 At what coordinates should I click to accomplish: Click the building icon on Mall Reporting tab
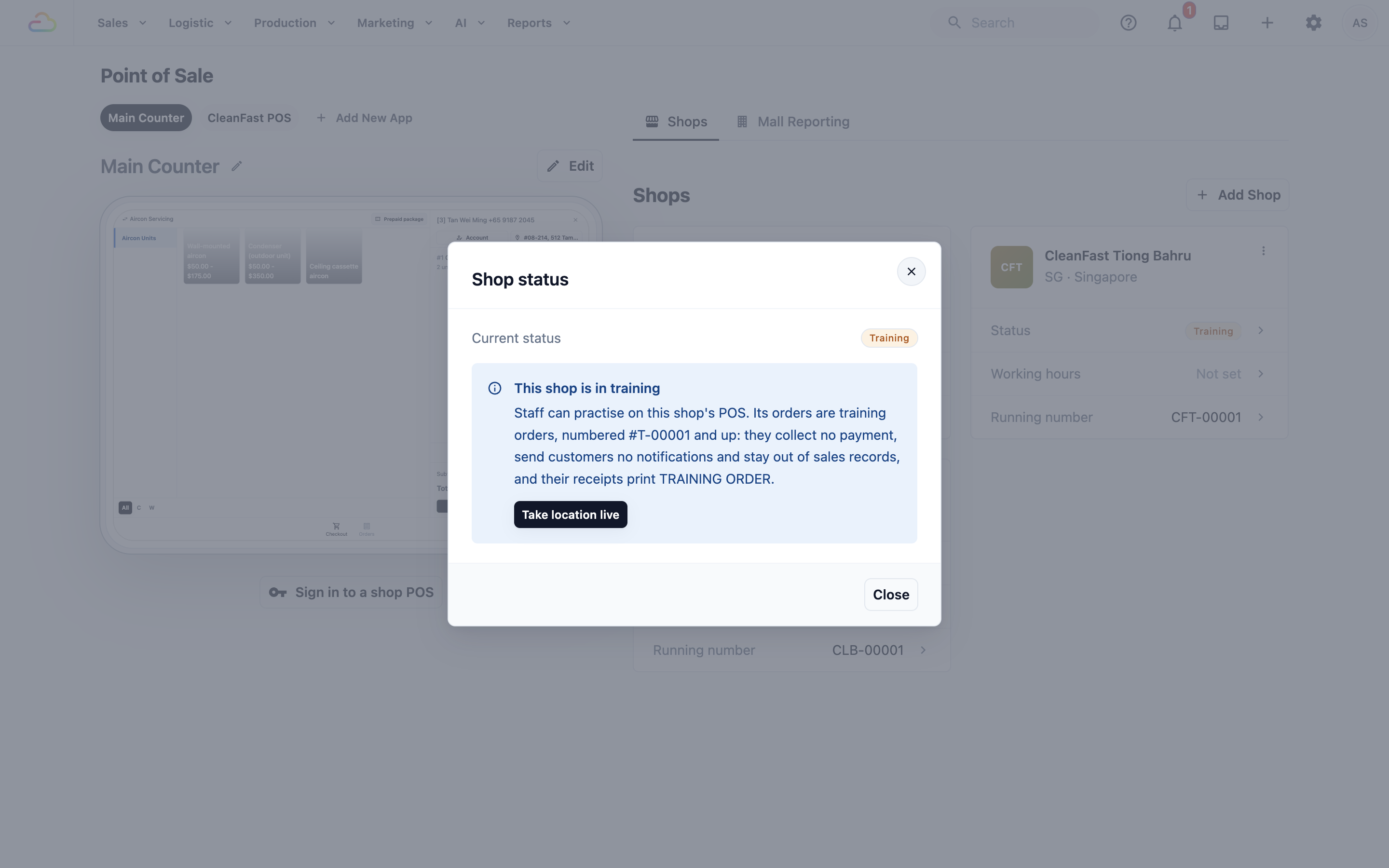tap(742, 122)
